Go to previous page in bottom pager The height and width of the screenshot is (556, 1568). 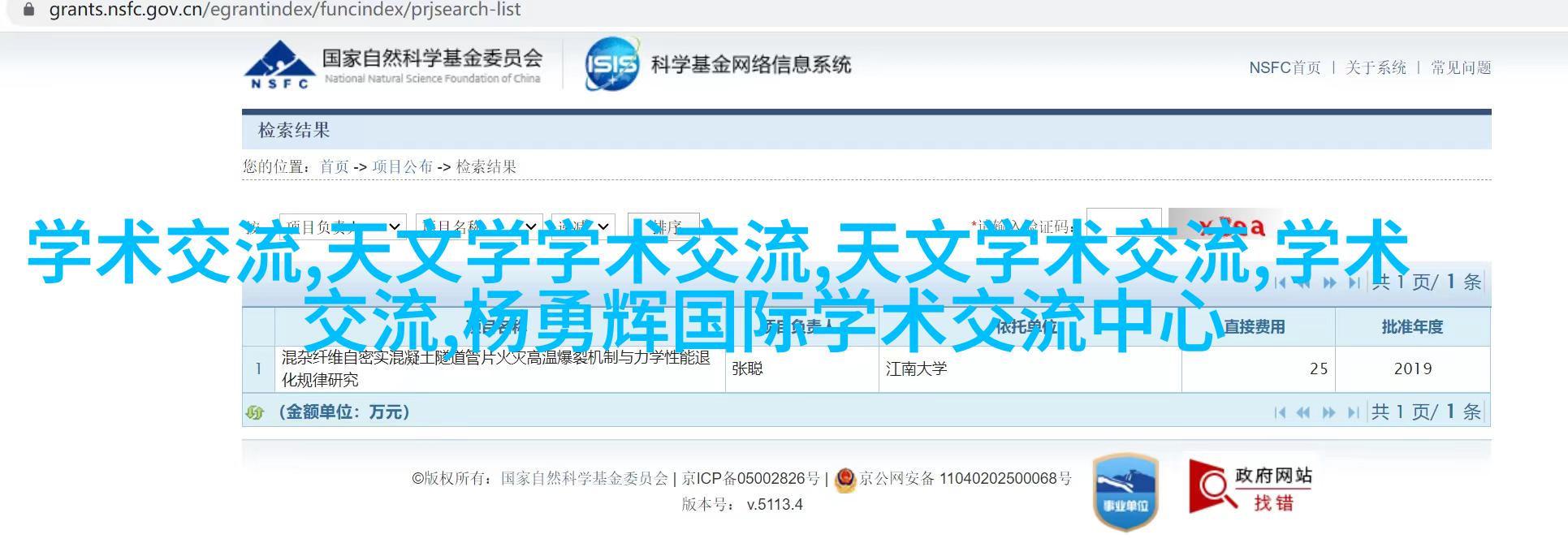pyautogui.click(x=1303, y=413)
